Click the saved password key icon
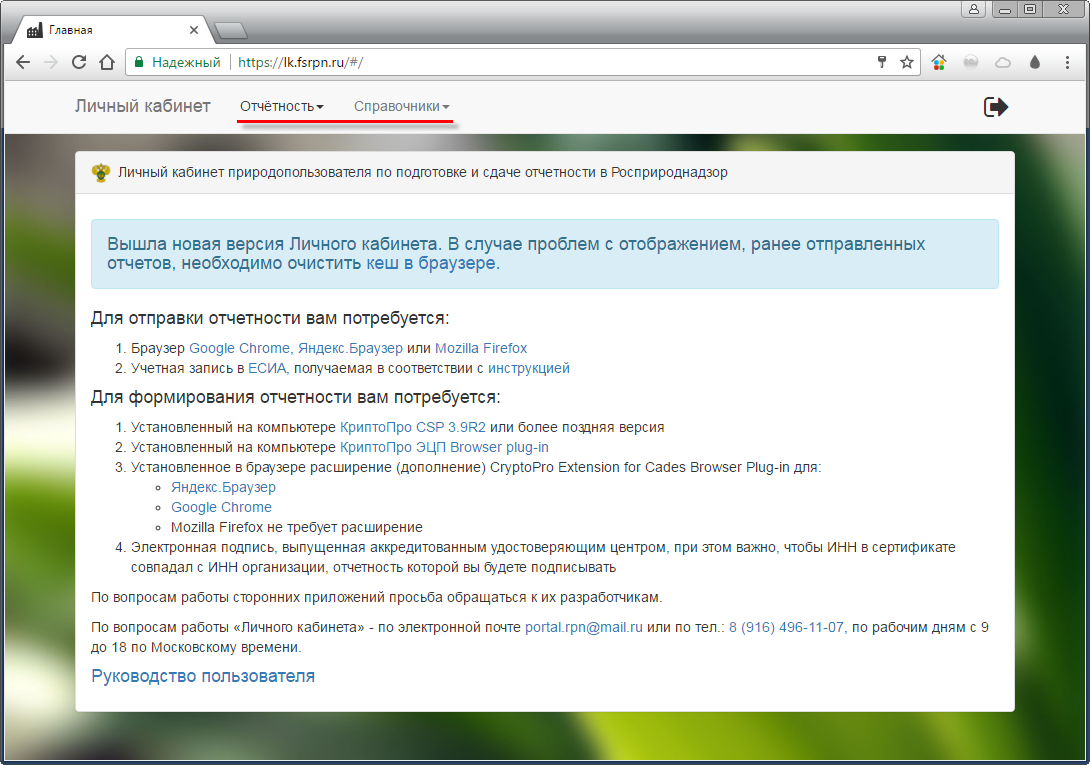The width and height of the screenshot is (1090, 765). coord(881,62)
